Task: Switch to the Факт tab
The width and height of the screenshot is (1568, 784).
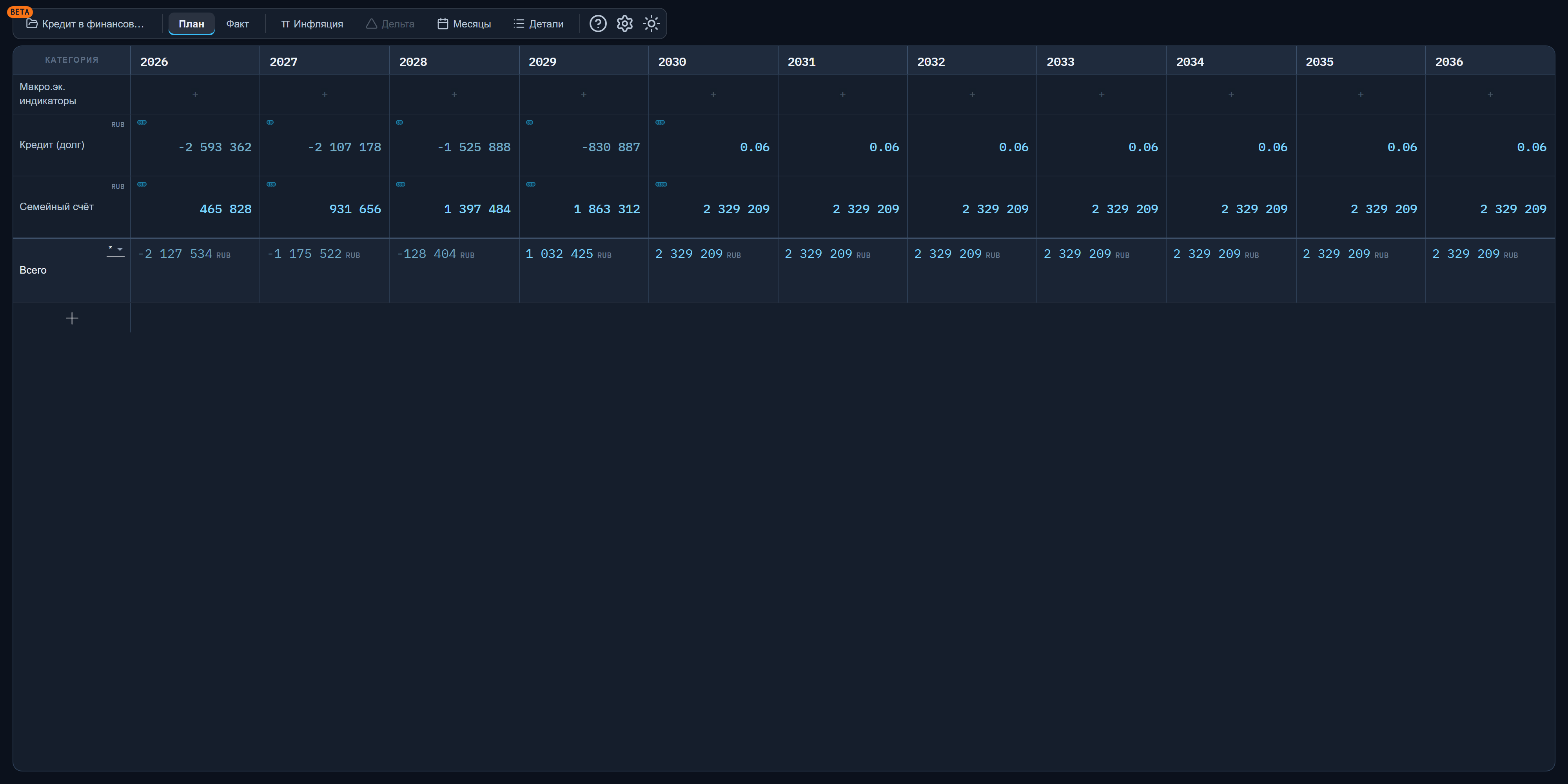Action: click(238, 24)
